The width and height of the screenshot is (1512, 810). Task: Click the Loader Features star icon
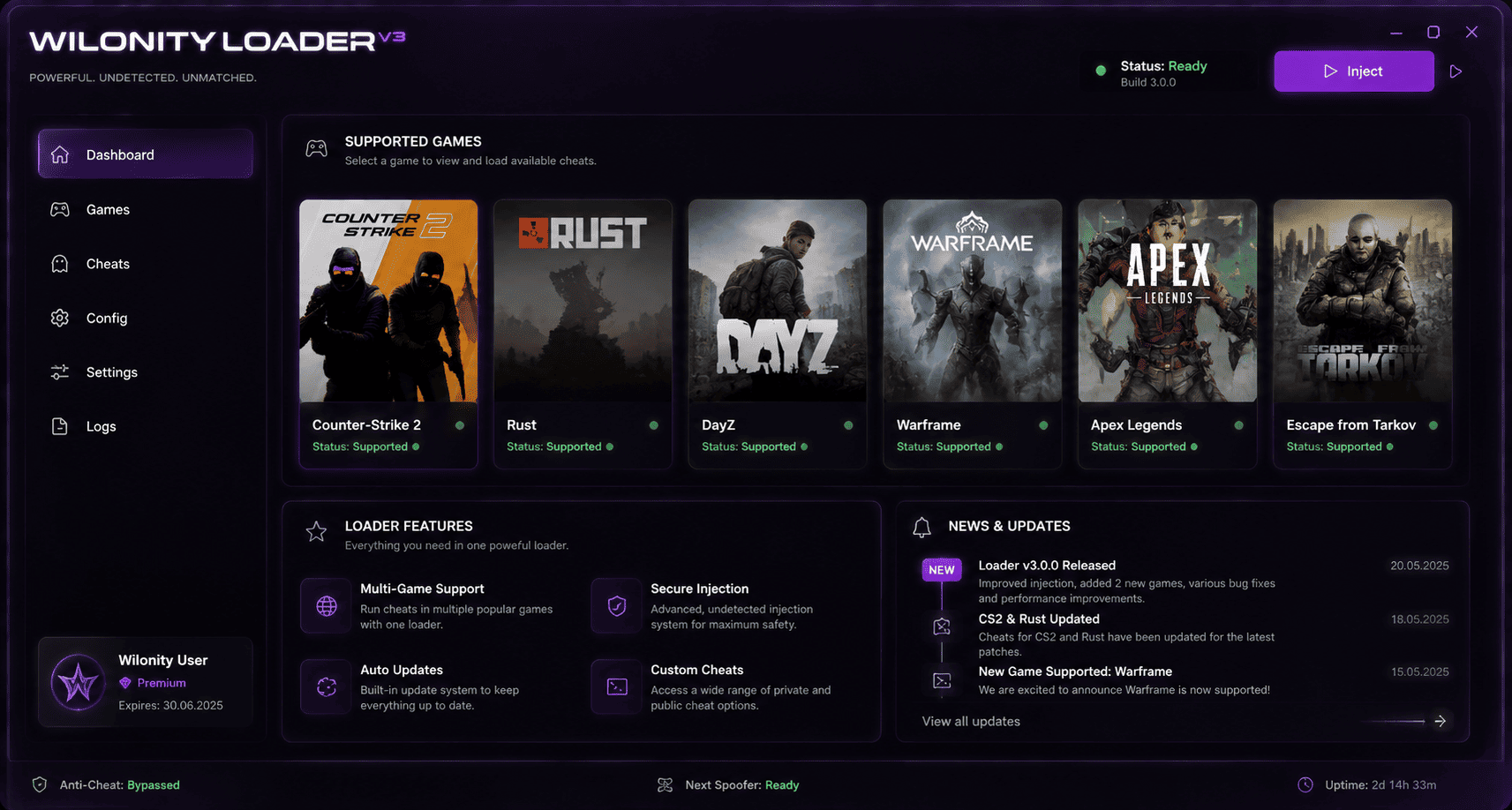pos(316,531)
